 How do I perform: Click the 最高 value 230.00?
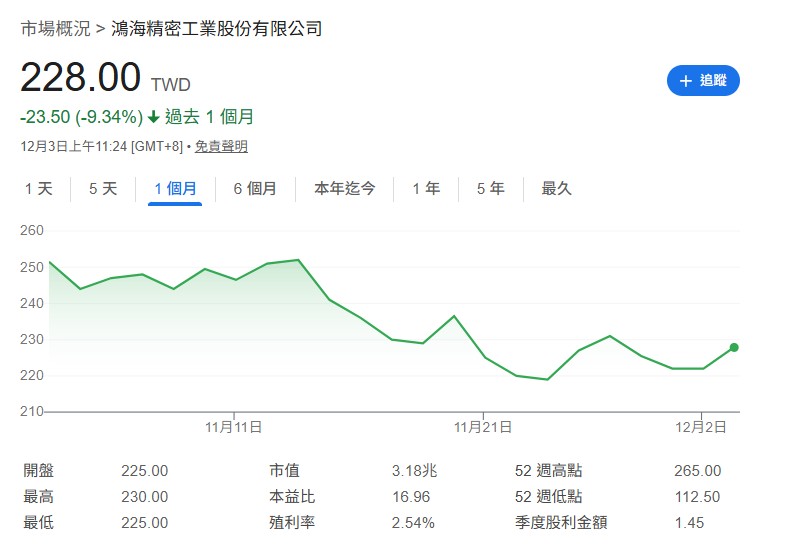(144, 497)
